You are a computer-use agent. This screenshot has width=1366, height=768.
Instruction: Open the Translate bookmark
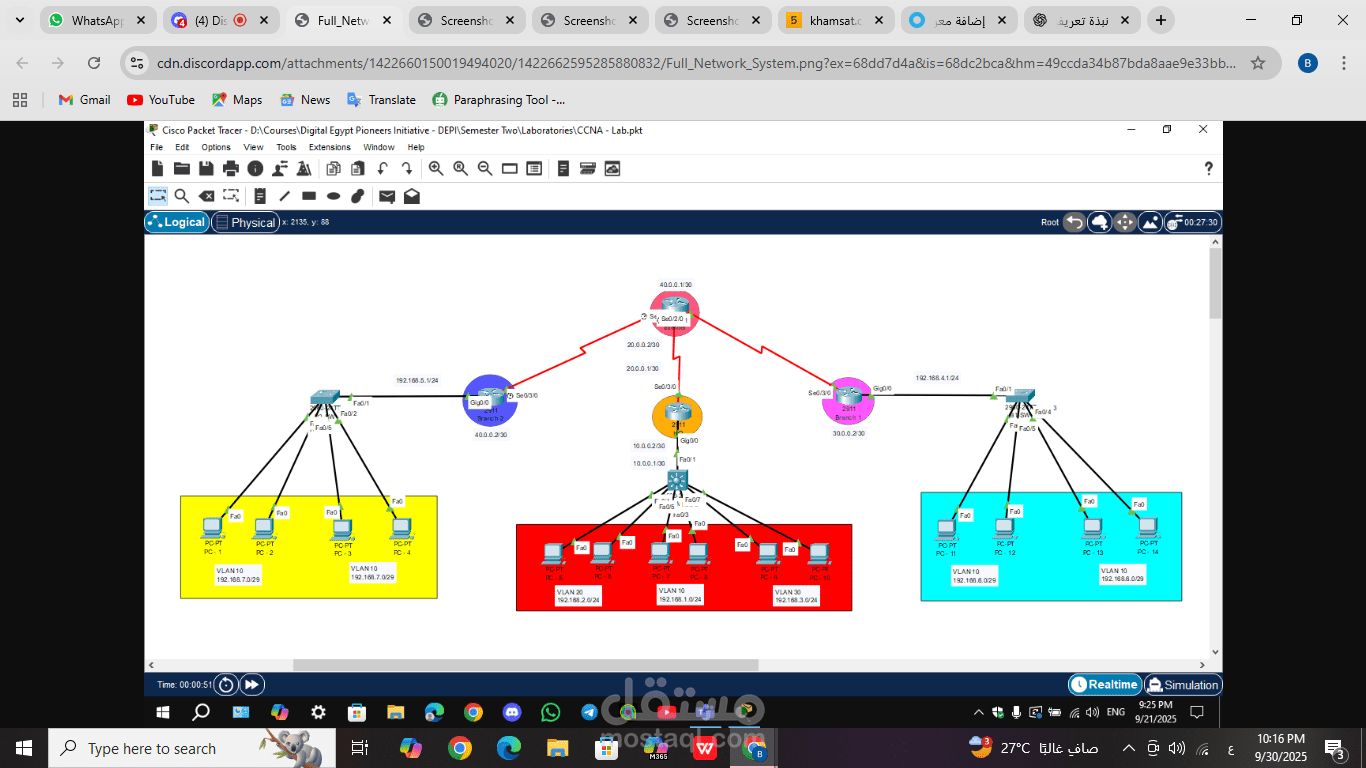click(x=381, y=100)
